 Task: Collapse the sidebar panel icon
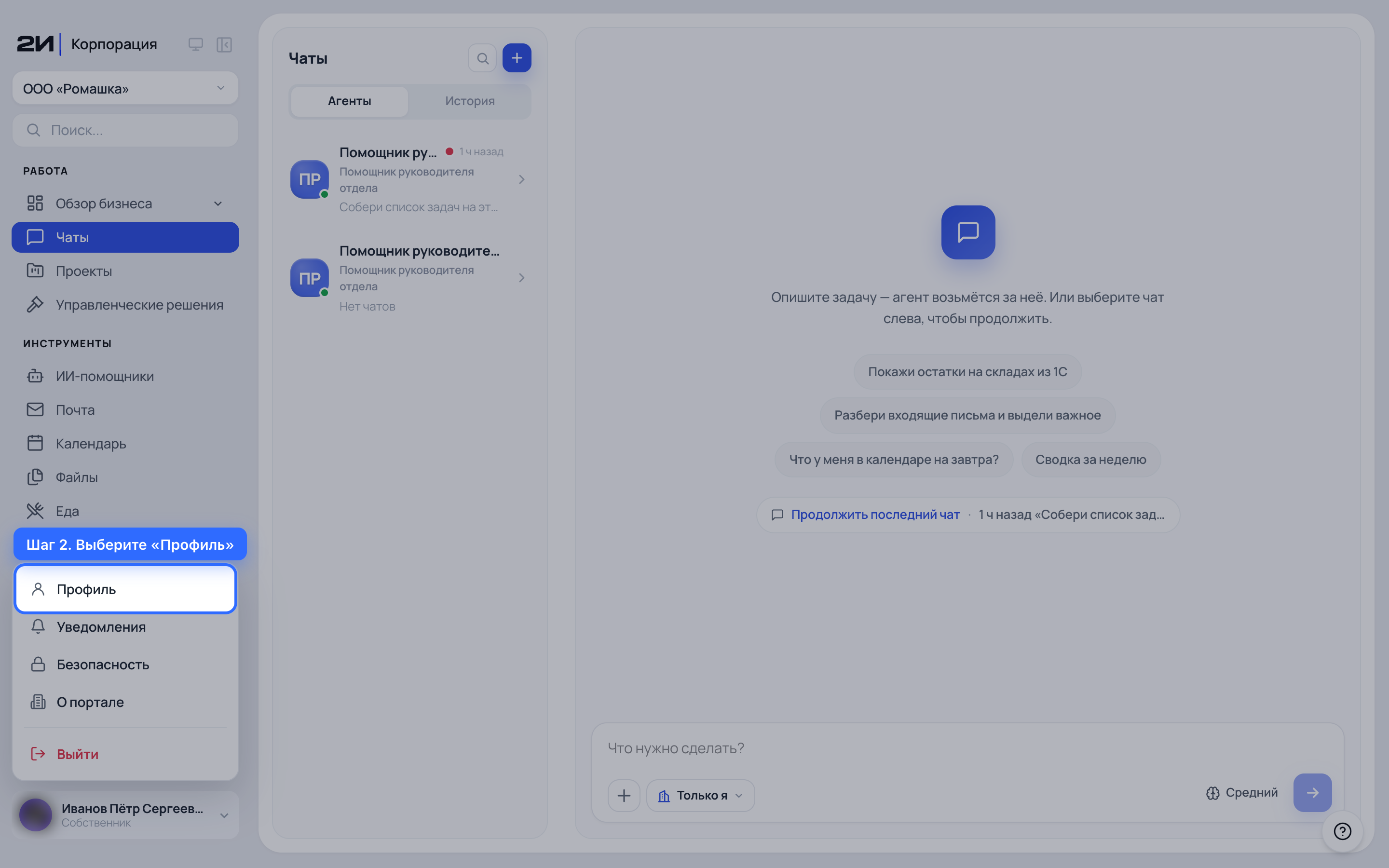tap(224, 45)
